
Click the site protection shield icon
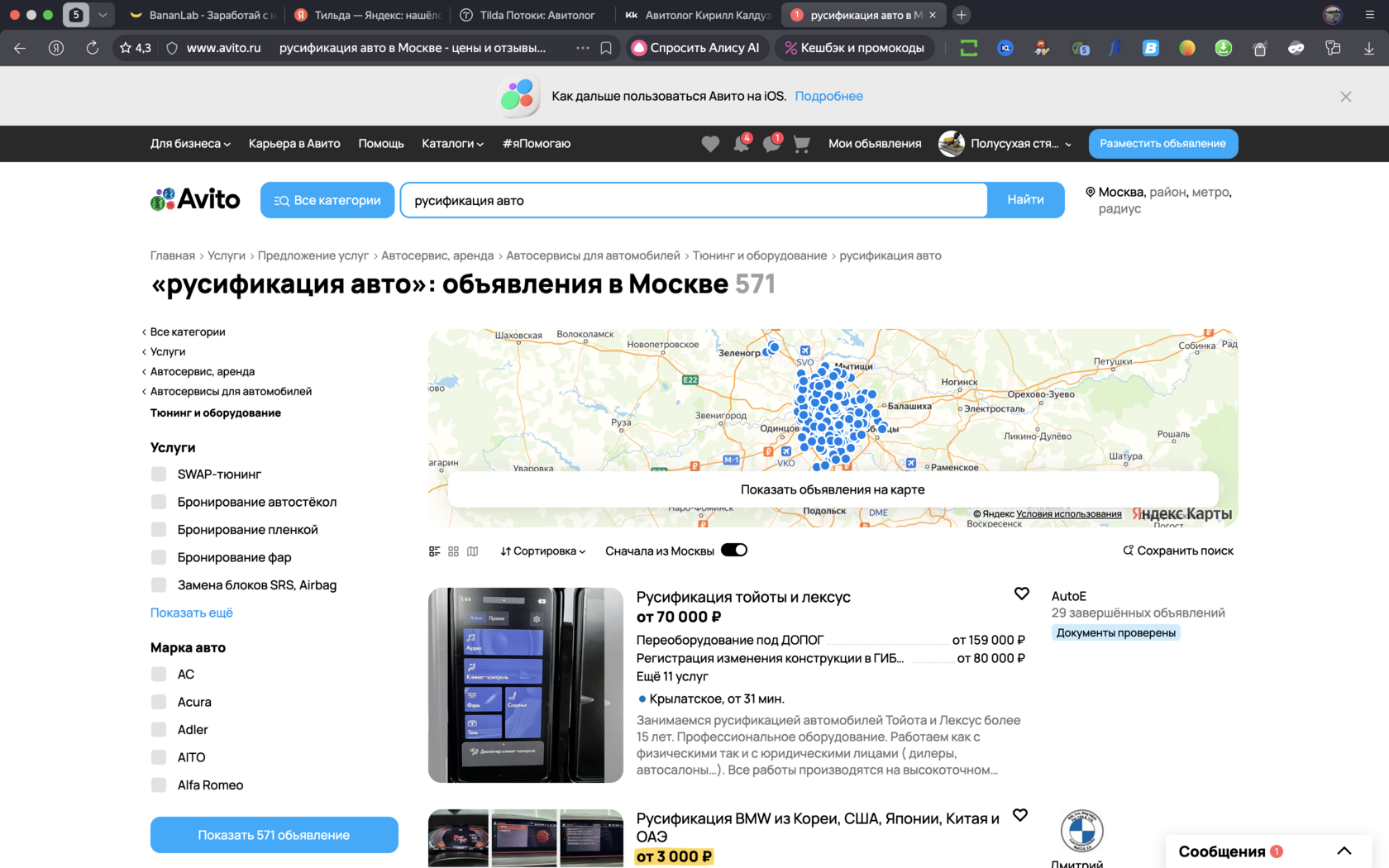pyautogui.click(x=172, y=48)
